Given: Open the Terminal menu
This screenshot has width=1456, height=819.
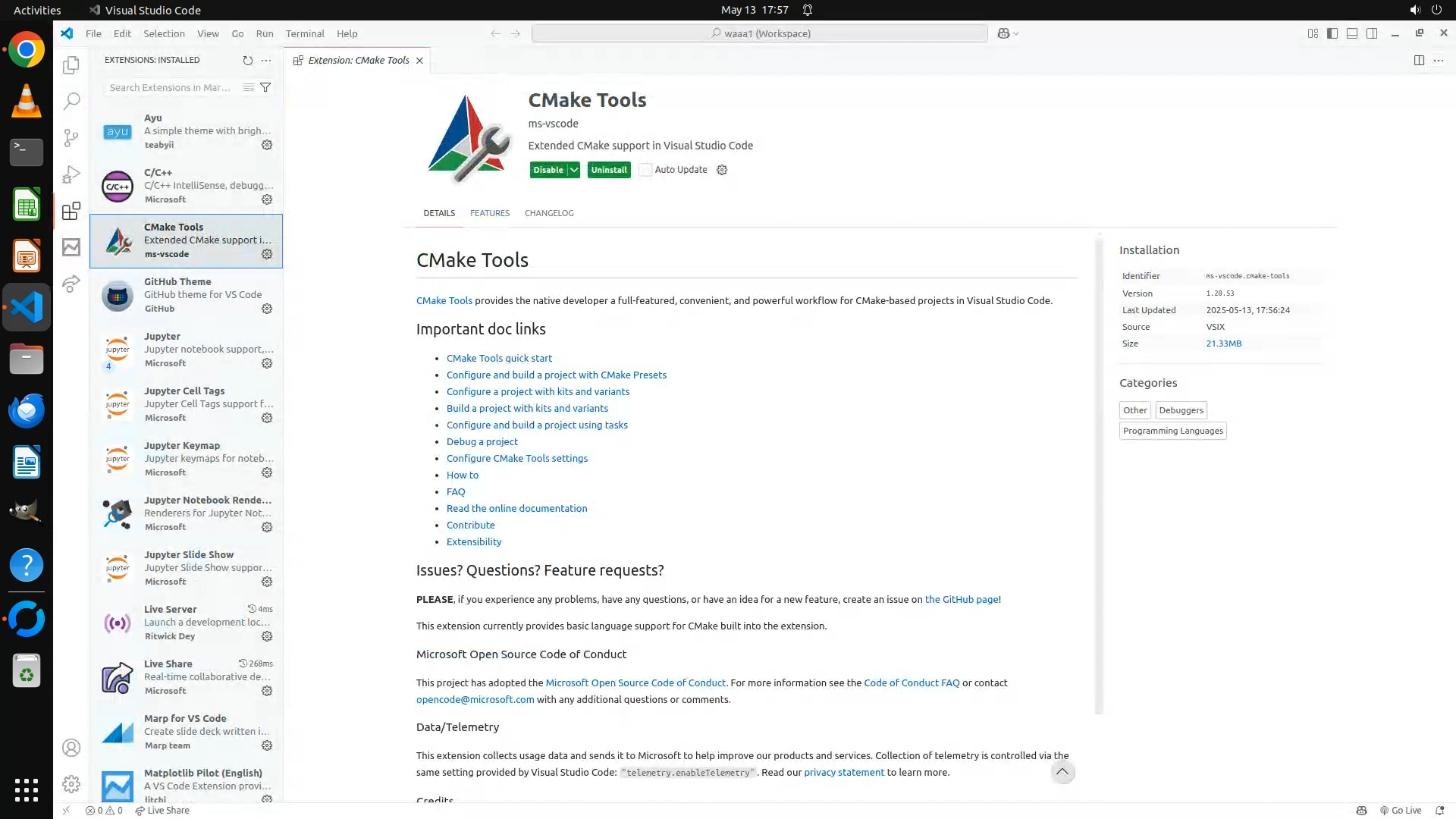Looking at the screenshot, I should click(305, 33).
